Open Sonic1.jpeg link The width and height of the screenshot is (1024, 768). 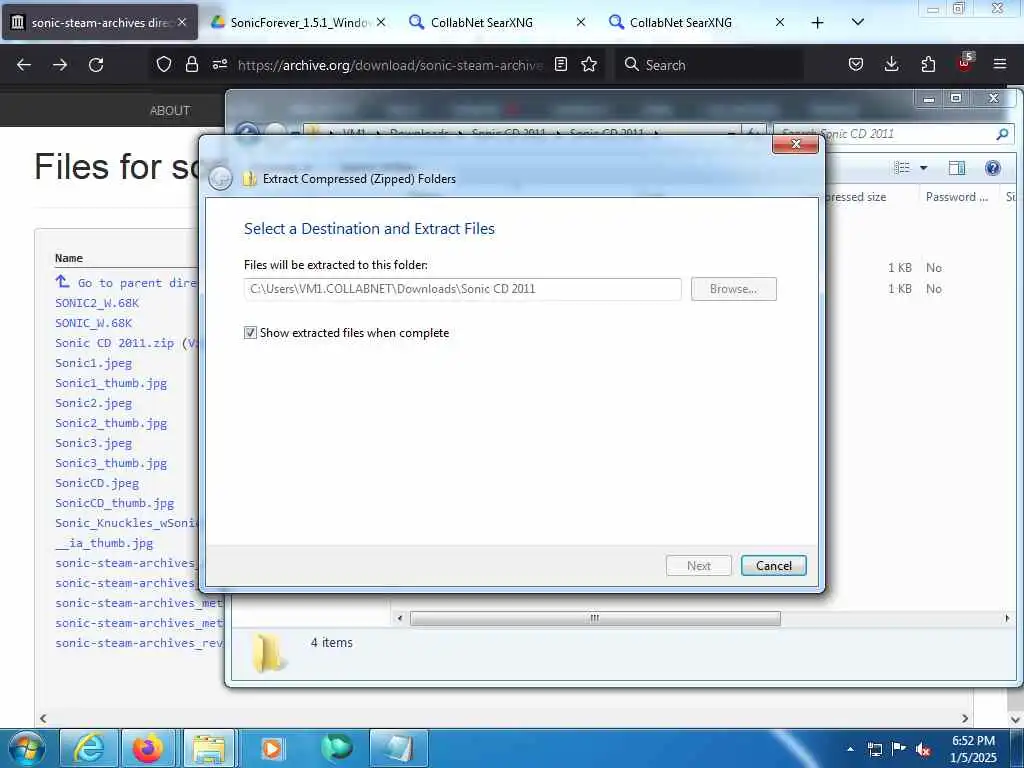pyautogui.click(x=93, y=363)
